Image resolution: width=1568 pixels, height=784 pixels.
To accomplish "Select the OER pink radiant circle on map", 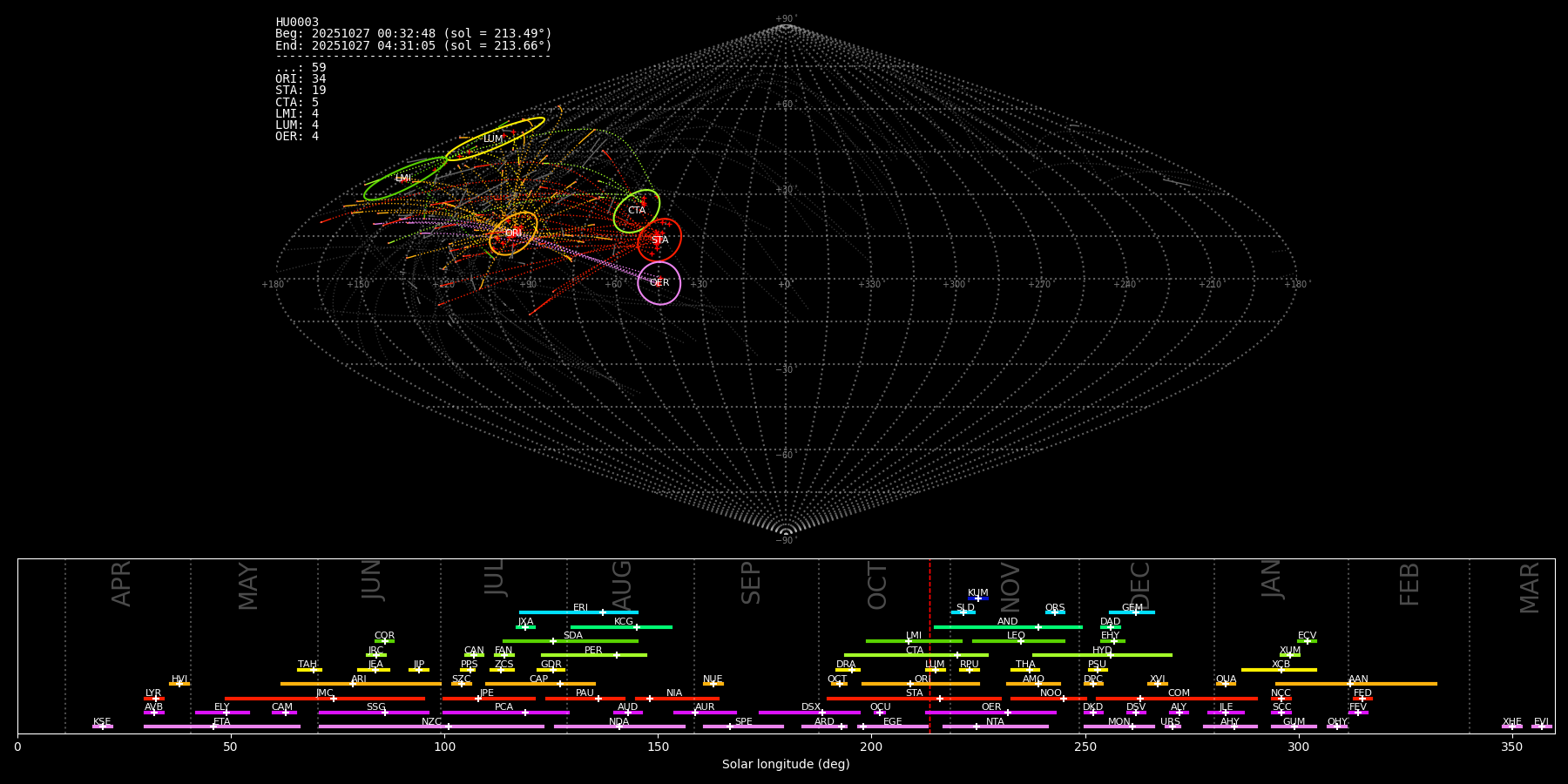I will (659, 283).
